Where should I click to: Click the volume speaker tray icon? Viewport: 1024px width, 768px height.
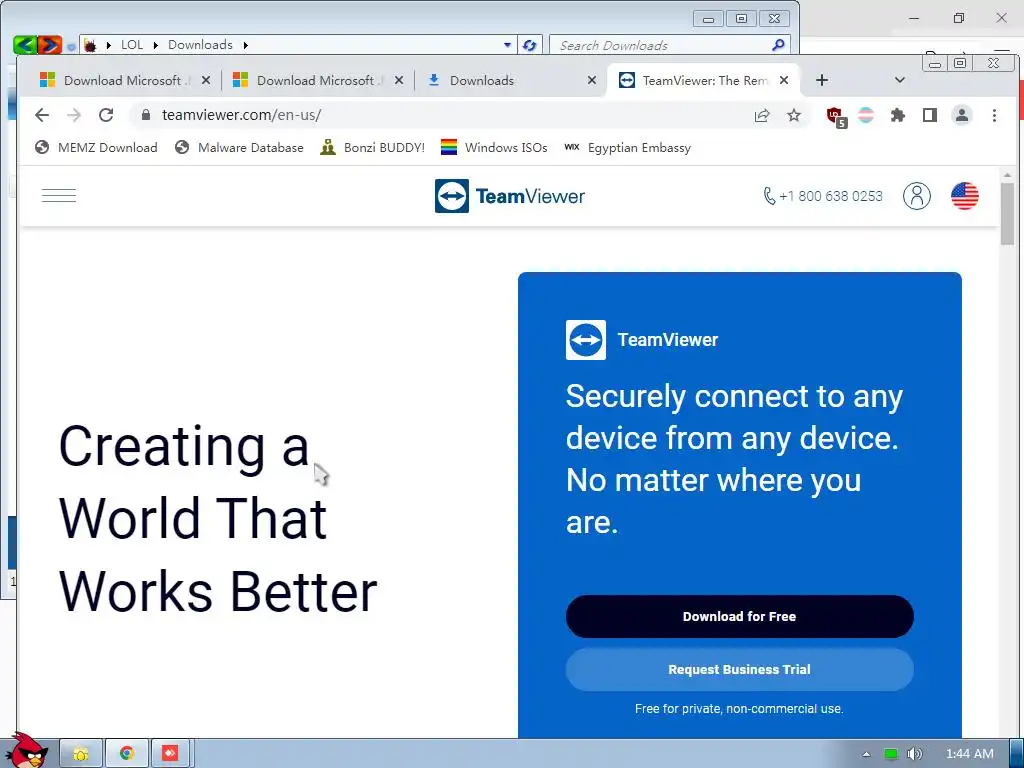click(x=915, y=754)
